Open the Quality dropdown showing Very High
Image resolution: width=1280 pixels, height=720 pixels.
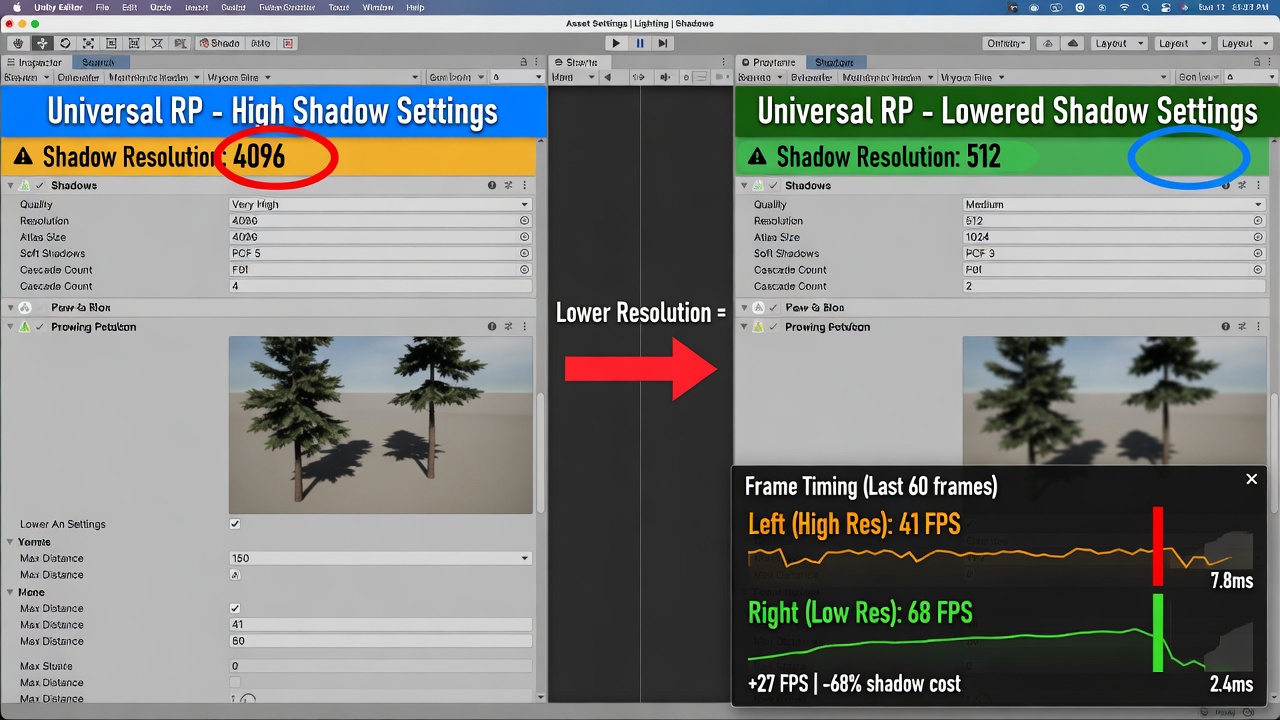380,204
